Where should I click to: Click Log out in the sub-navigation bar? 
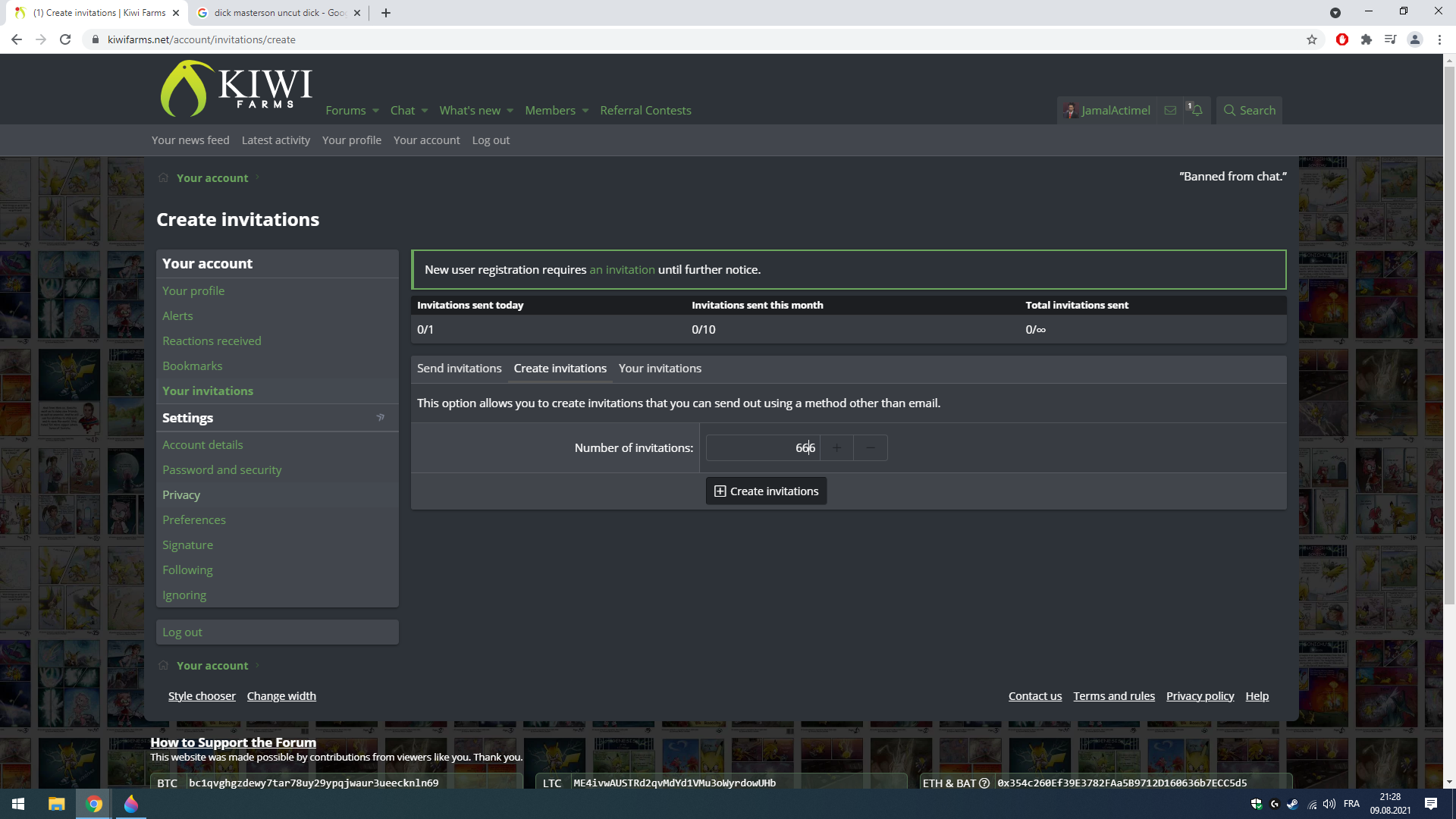[x=491, y=140]
